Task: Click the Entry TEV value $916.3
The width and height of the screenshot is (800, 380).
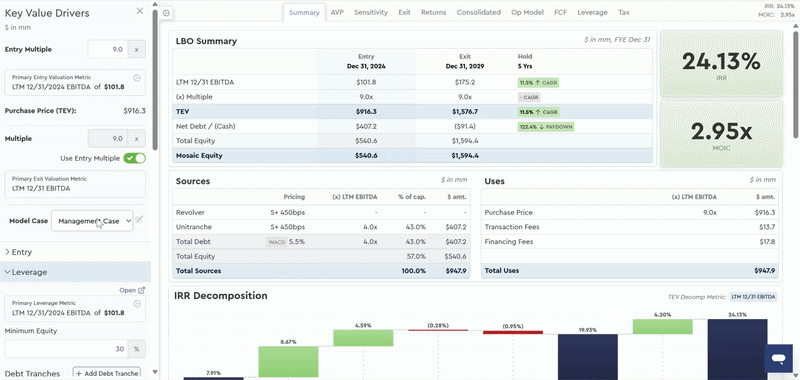Action: click(366, 112)
